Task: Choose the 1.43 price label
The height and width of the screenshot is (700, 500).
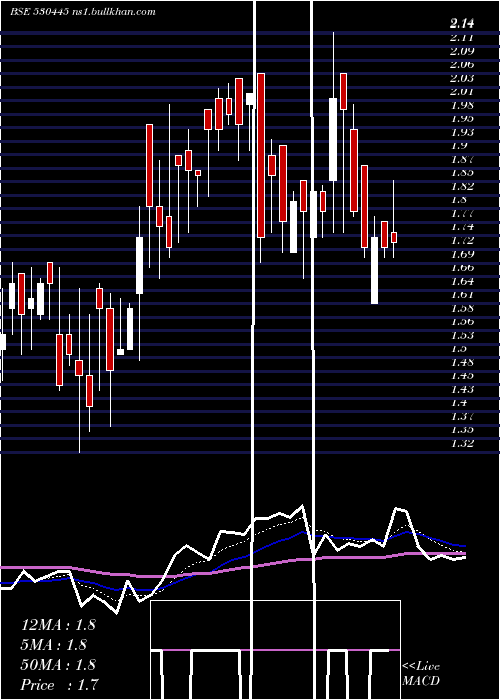Action: tap(462, 389)
